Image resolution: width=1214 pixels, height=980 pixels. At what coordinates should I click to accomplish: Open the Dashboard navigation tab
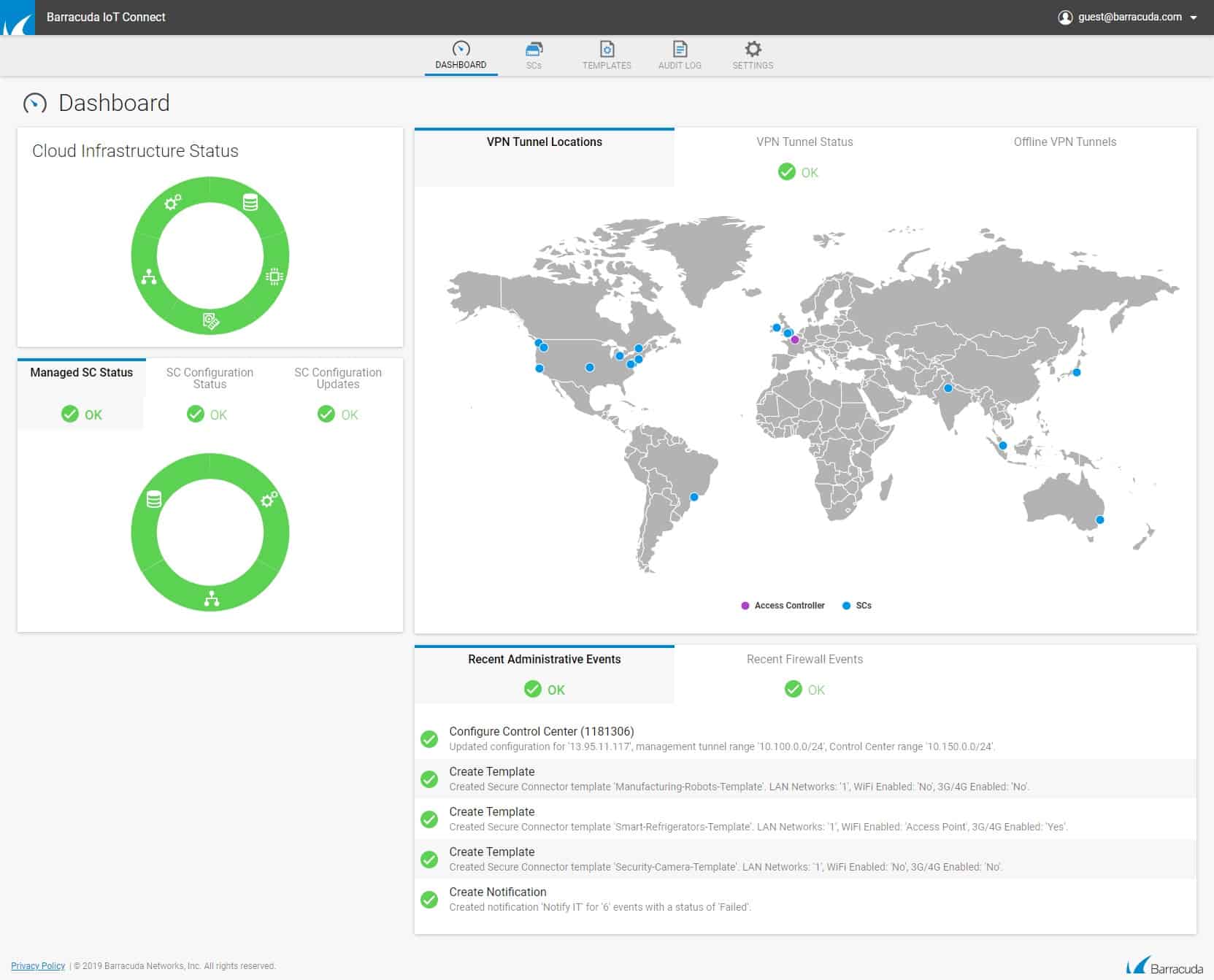pyautogui.click(x=461, y=55)
